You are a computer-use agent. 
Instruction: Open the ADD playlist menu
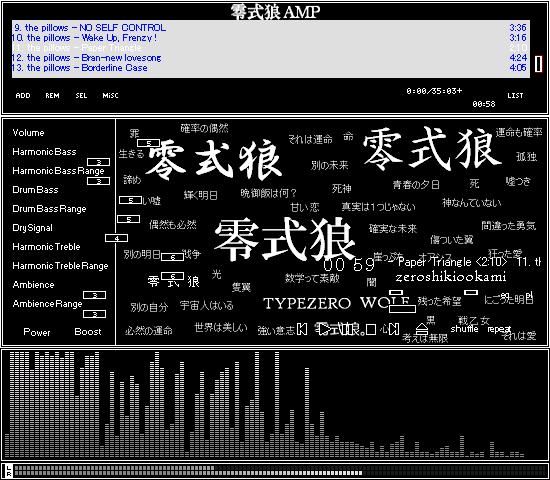coord(23,95)
